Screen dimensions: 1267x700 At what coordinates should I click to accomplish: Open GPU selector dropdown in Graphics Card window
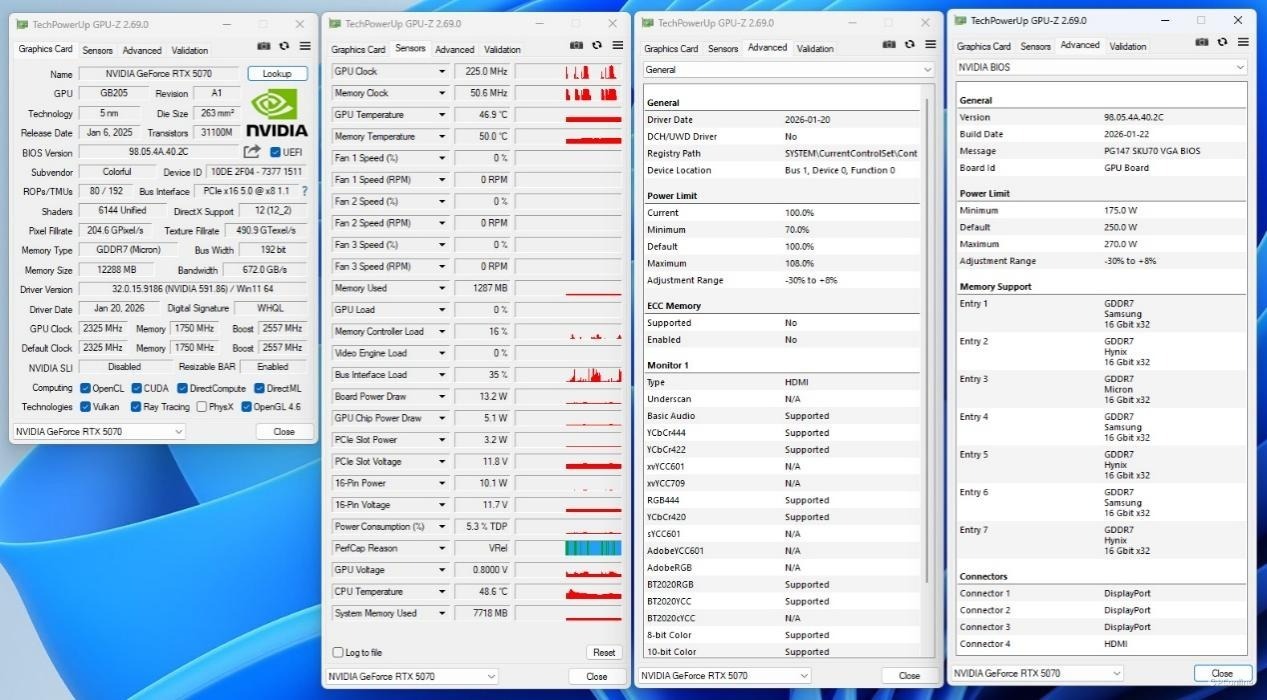click(99, 432)
